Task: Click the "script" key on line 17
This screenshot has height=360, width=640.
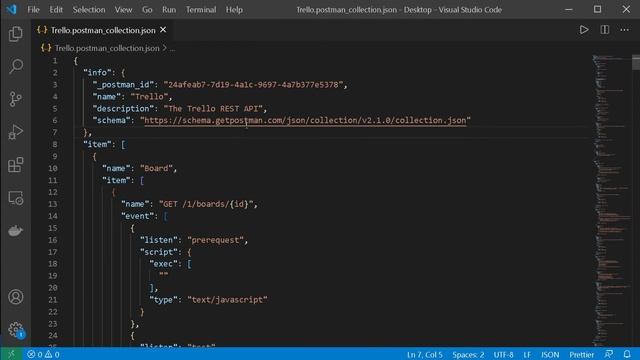Action: click(x=159, y=252)
